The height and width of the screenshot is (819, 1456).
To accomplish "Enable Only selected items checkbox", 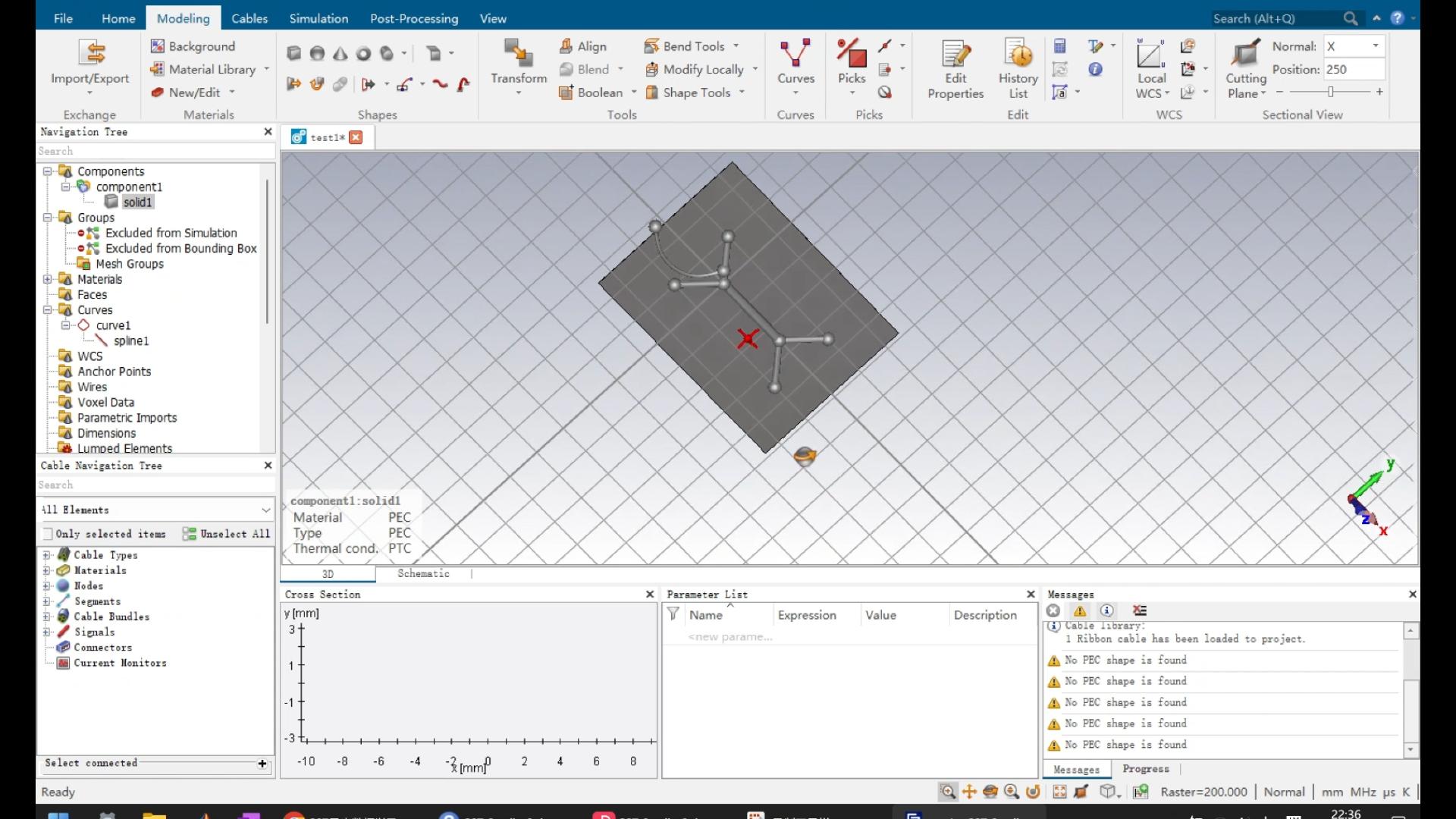I will 49,534.
